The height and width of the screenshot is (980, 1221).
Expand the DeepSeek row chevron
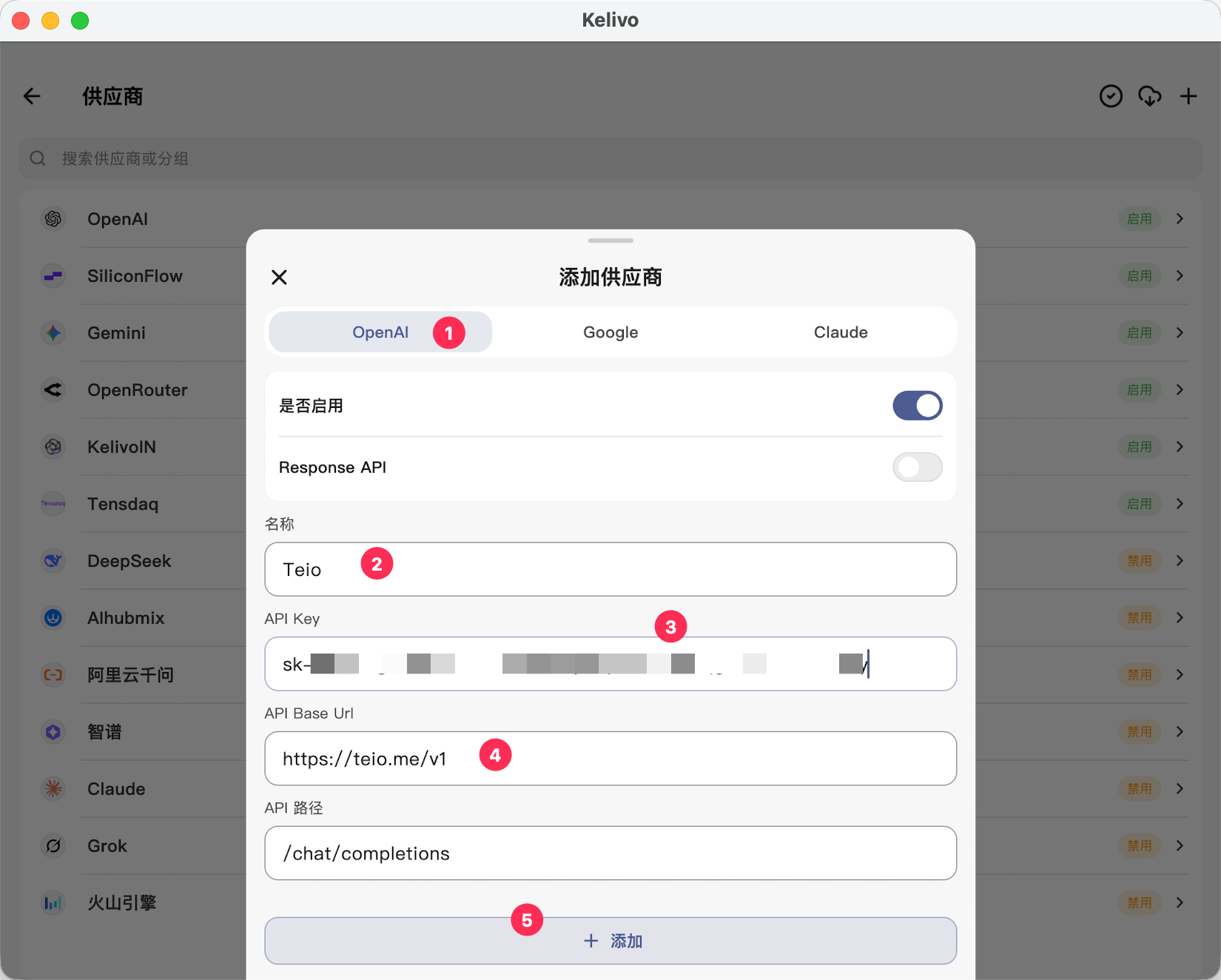(1180, 561)
